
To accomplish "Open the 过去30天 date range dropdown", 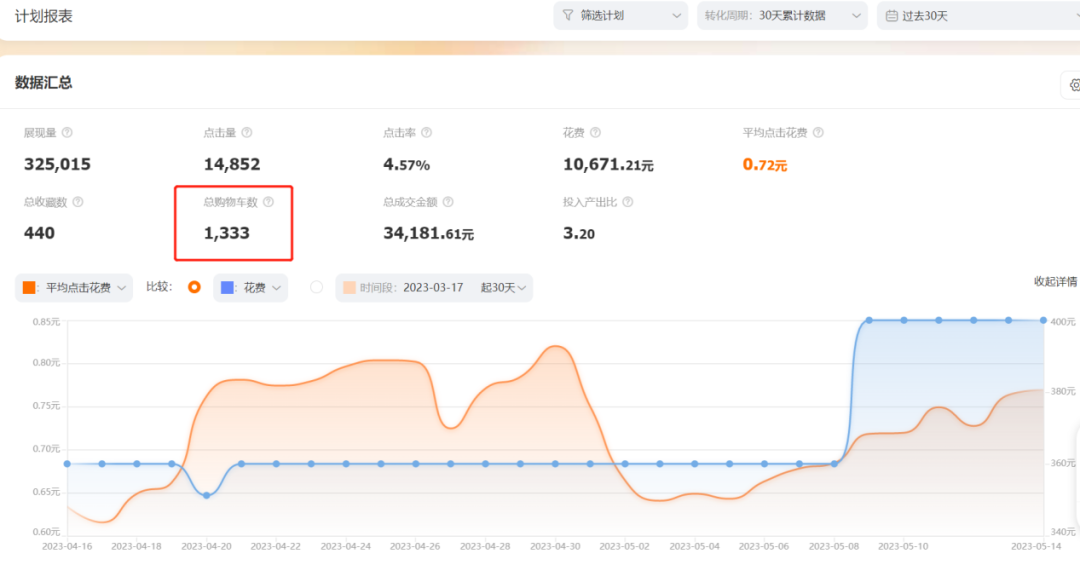I will coord(976,16).
